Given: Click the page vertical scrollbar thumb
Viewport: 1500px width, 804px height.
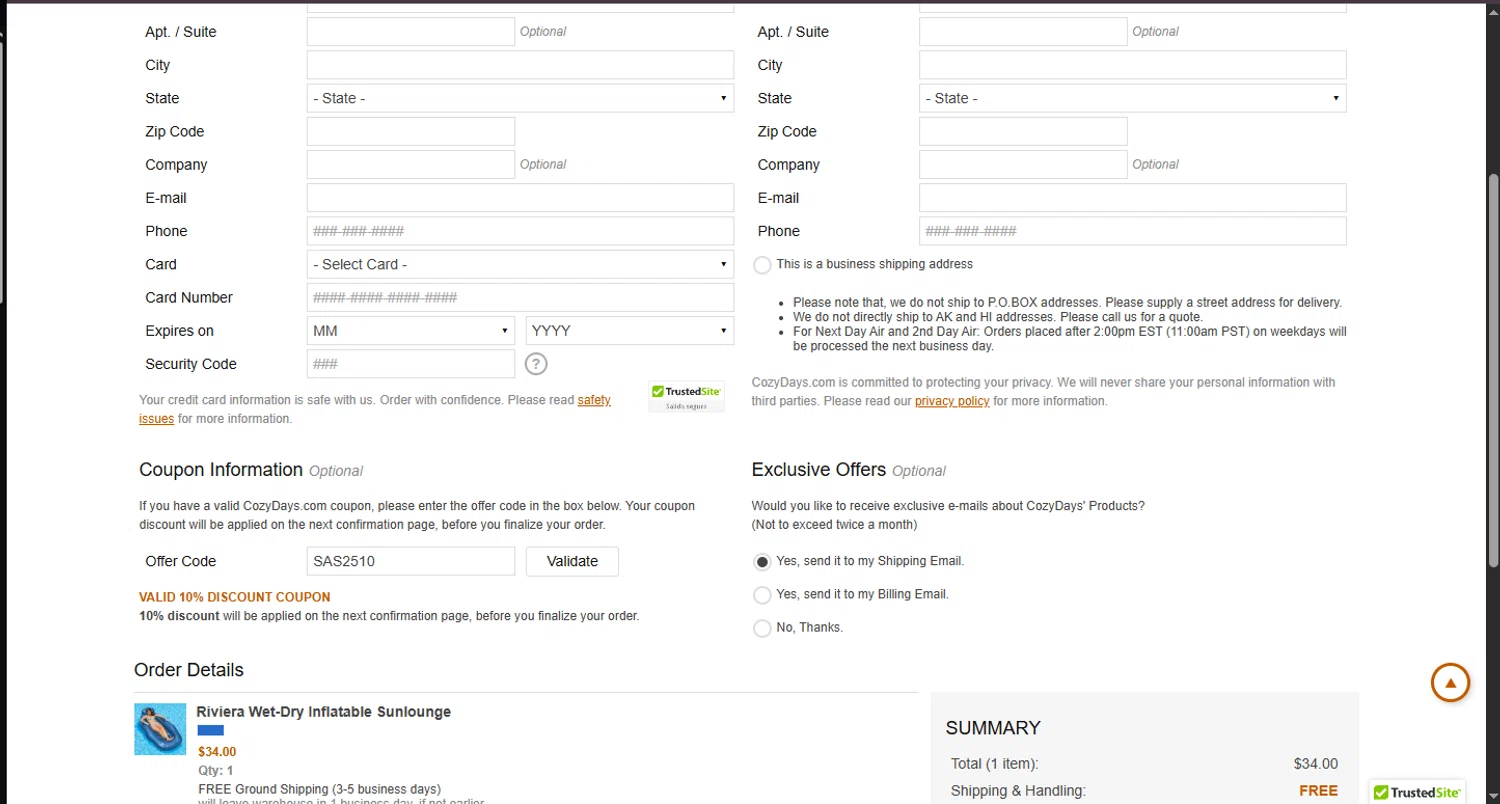Looking at the screenshot, I should coord(1494,370).
